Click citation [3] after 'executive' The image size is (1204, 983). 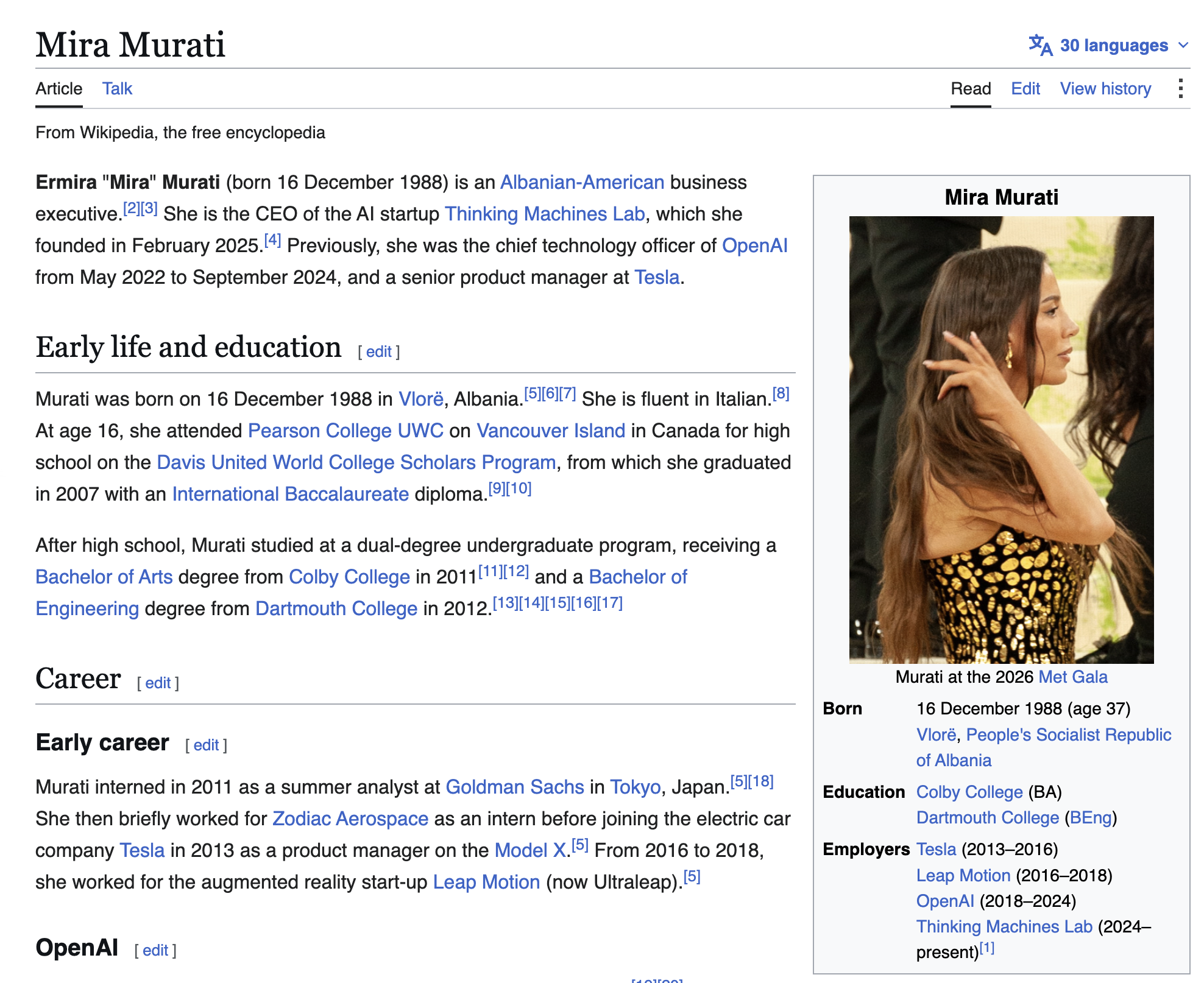[149, 208]
